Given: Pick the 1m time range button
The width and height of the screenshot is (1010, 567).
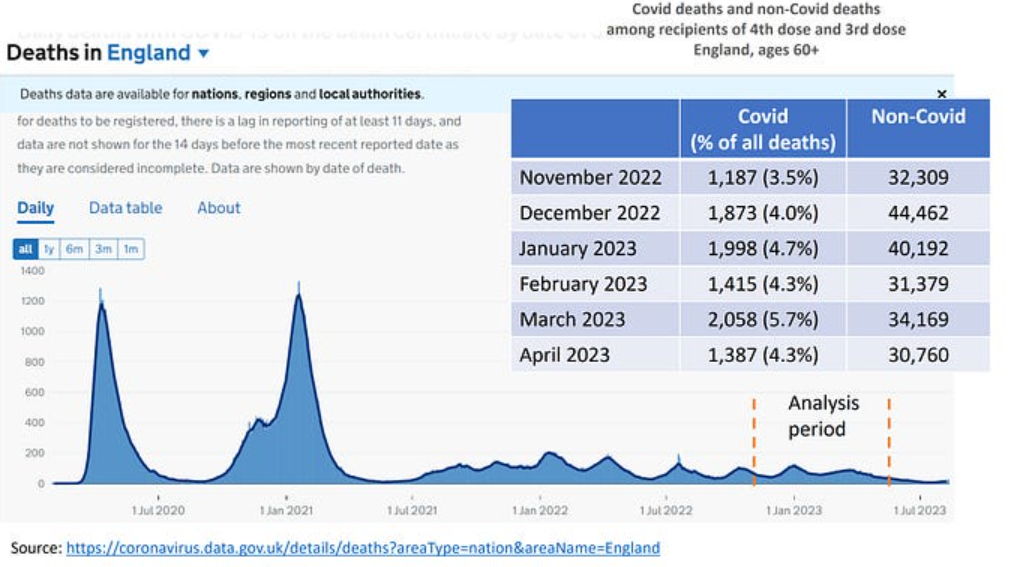Looking at the screenshot, I should (131, 249).
